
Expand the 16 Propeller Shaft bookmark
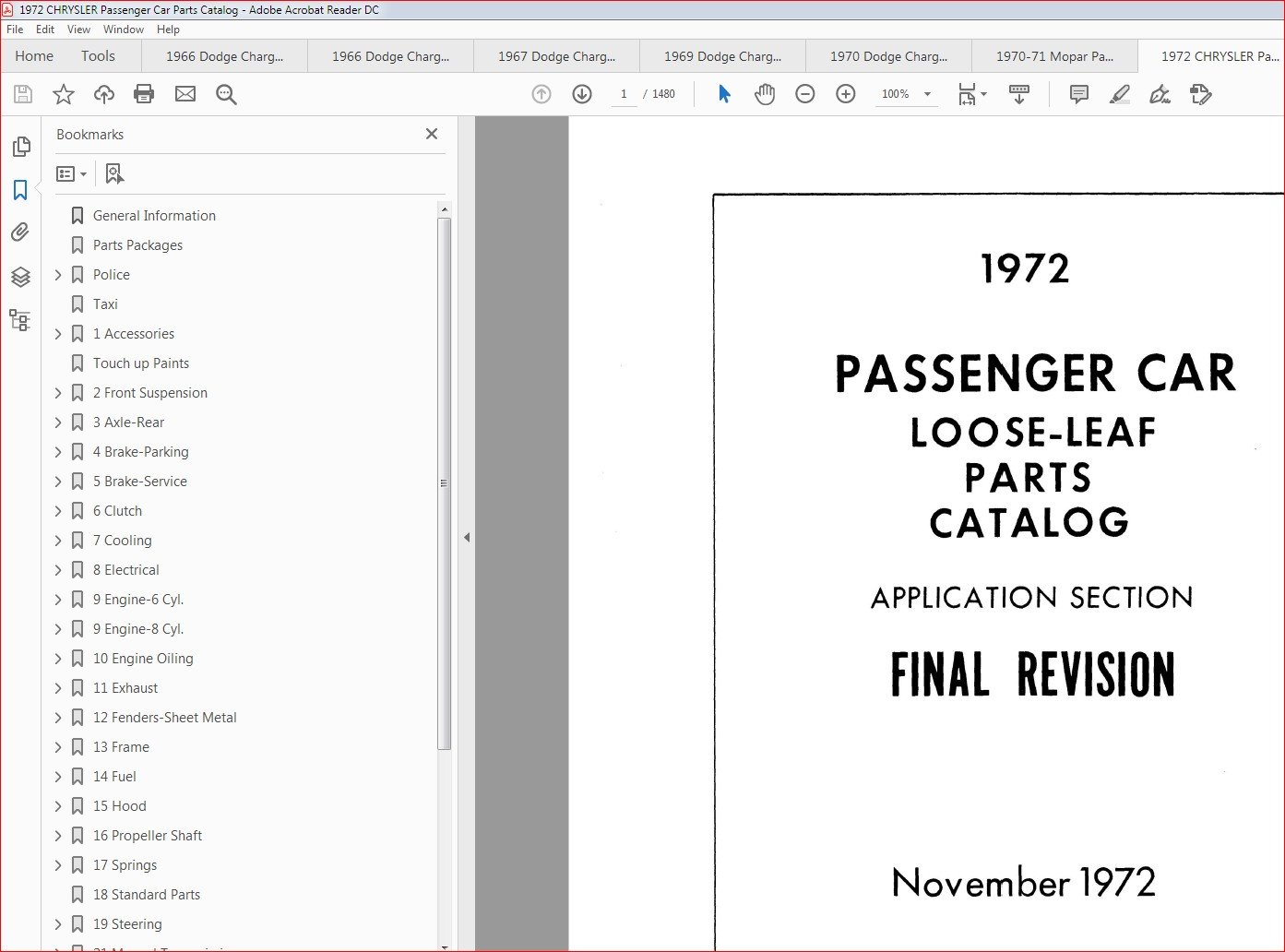click(58, 836)
